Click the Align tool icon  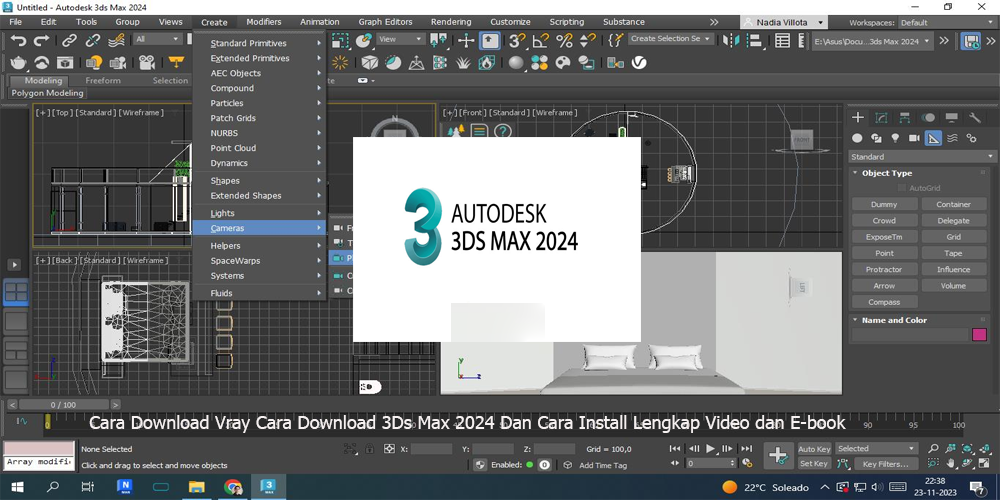pos(754,41)
